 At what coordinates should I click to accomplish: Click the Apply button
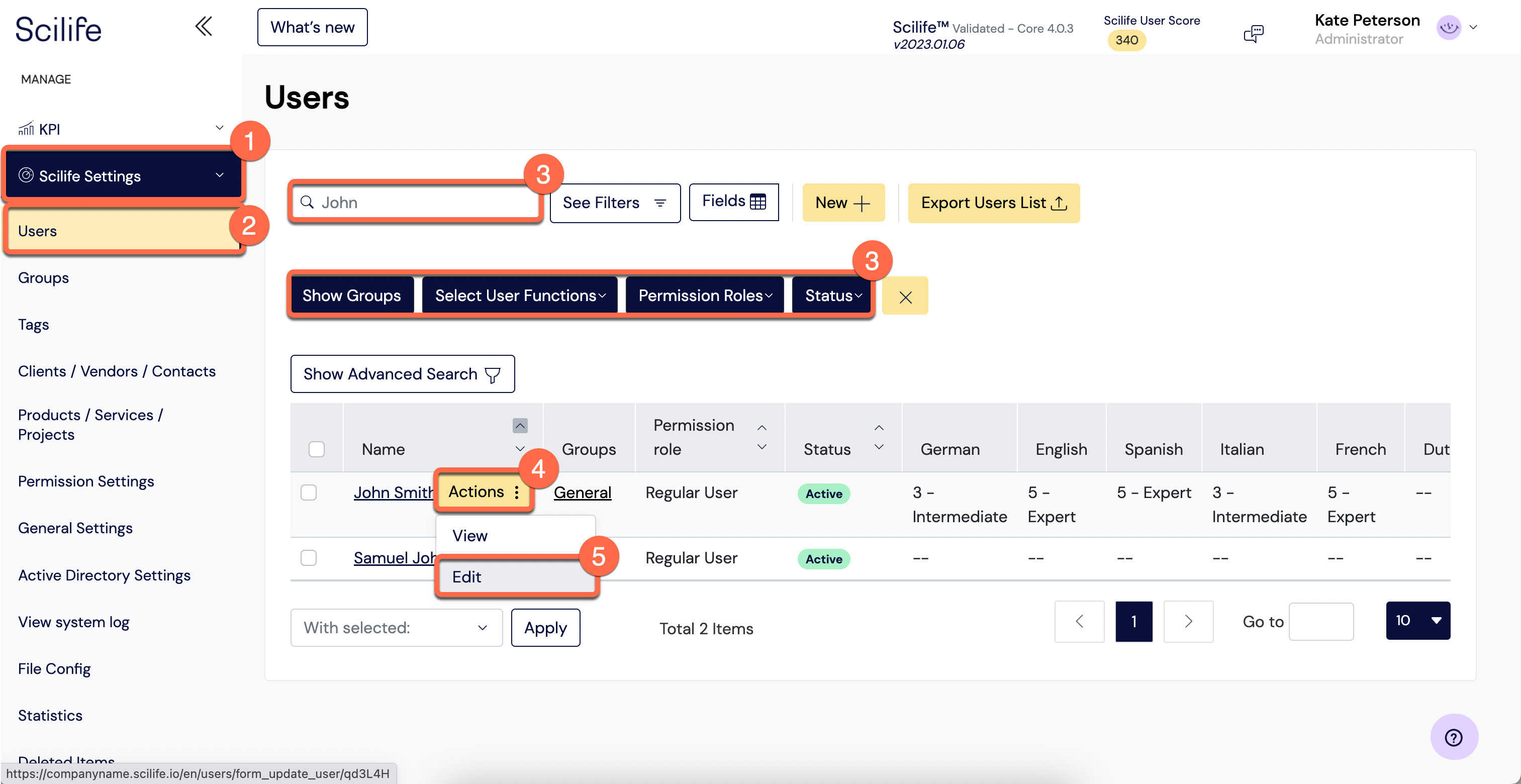[x=545, y=628]
